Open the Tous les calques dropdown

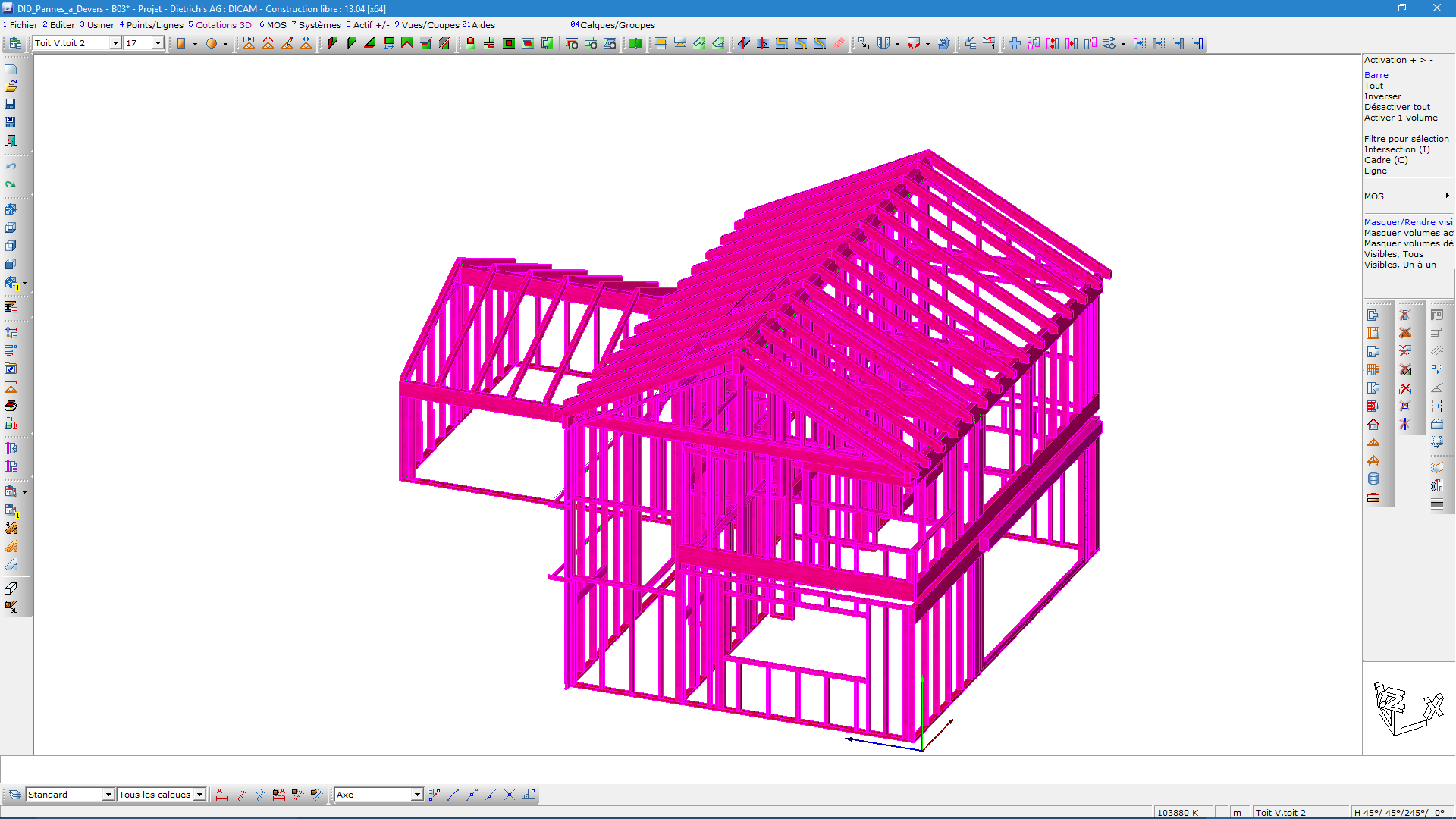point(199,795)
